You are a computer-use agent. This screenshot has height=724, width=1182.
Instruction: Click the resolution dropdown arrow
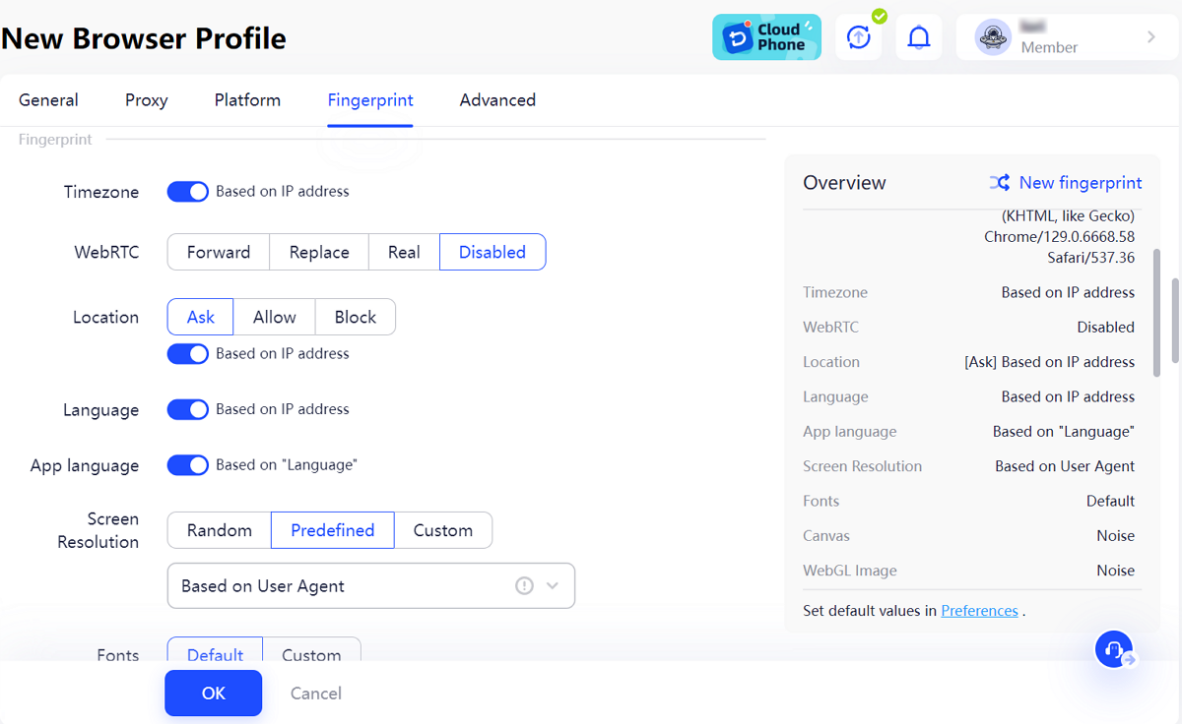click(x=553, y=586)
